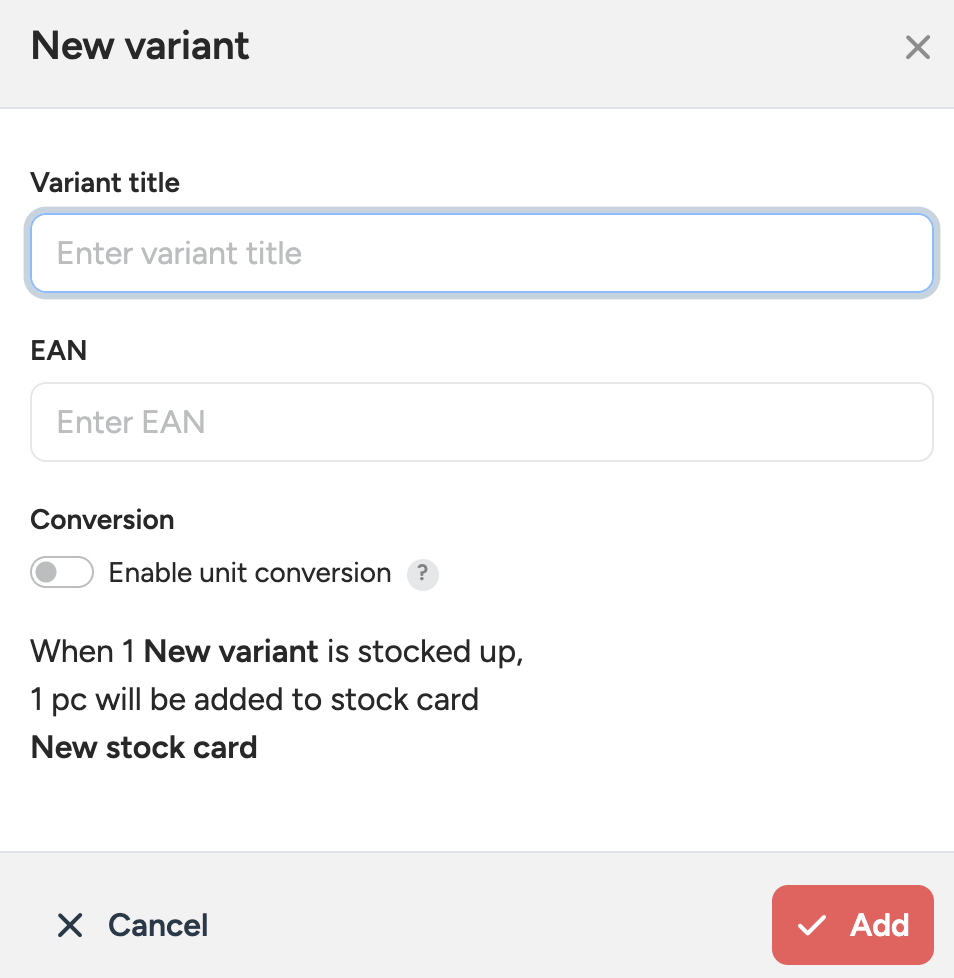Click the 'Variant title' field label
Screen dimensions: 954x978
pos(105,183)
